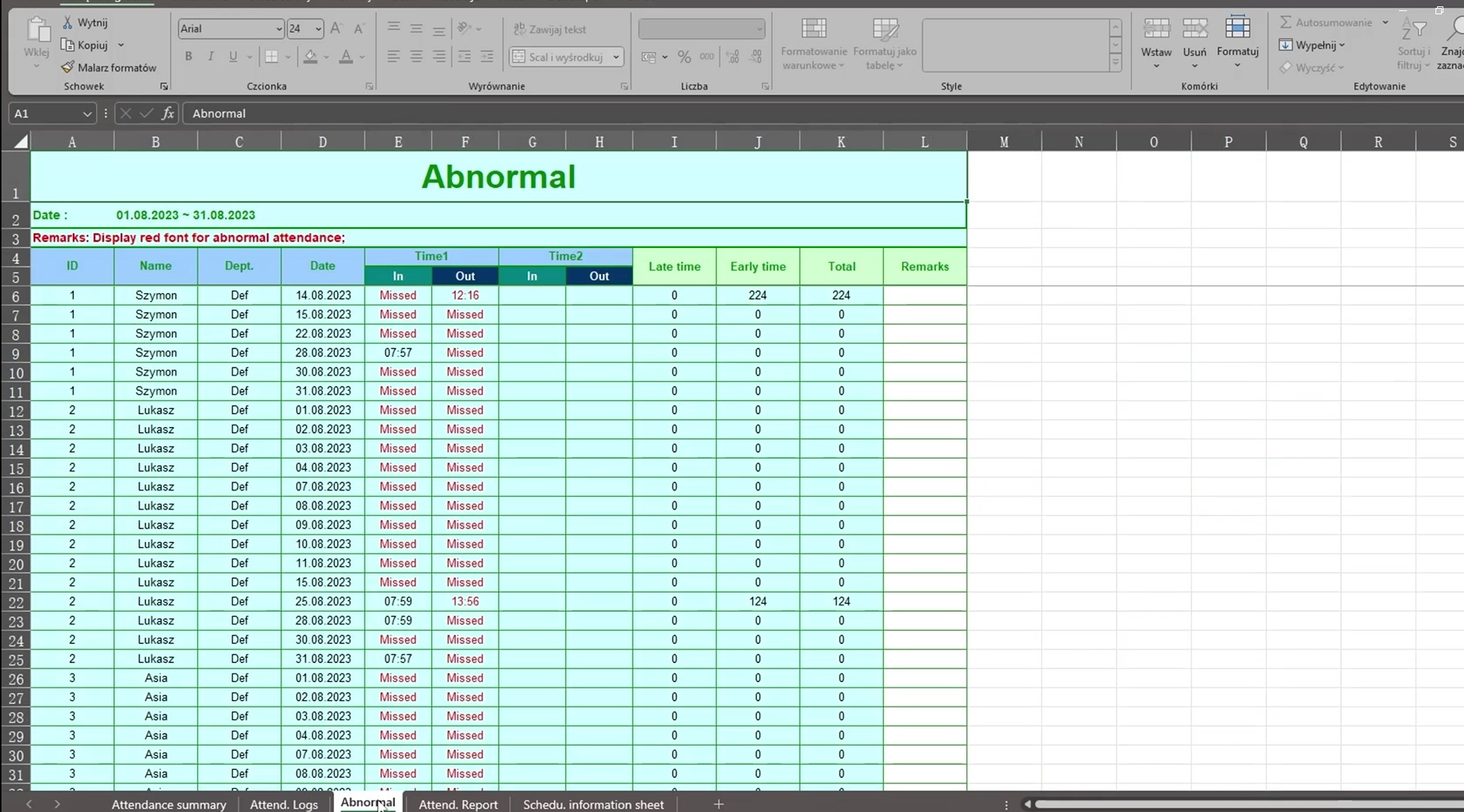Click the Wytnij cut button
Viewport: 1464px width, 812px height.
pos(85,23)
